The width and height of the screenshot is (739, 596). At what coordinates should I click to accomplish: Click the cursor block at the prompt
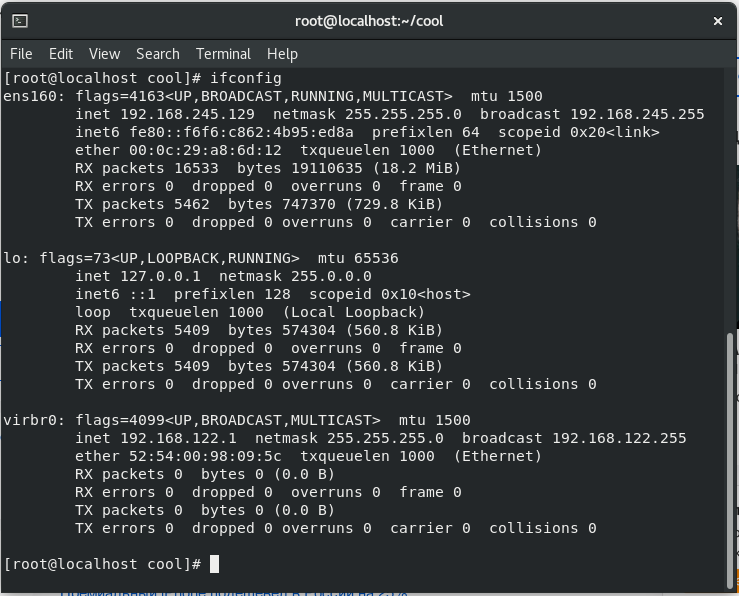(214, 564)
